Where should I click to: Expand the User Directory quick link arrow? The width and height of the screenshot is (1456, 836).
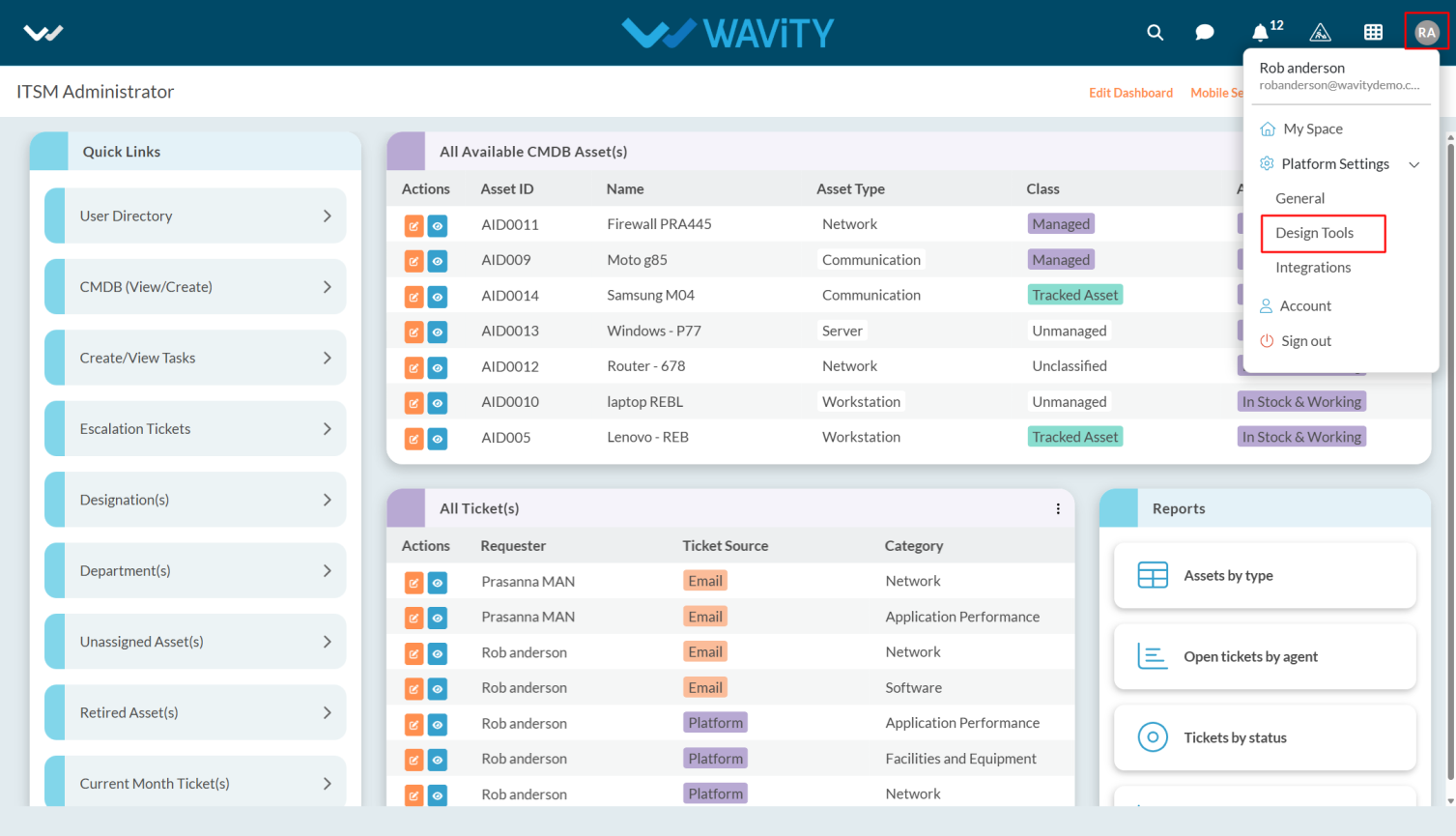[x=327, y=216]
